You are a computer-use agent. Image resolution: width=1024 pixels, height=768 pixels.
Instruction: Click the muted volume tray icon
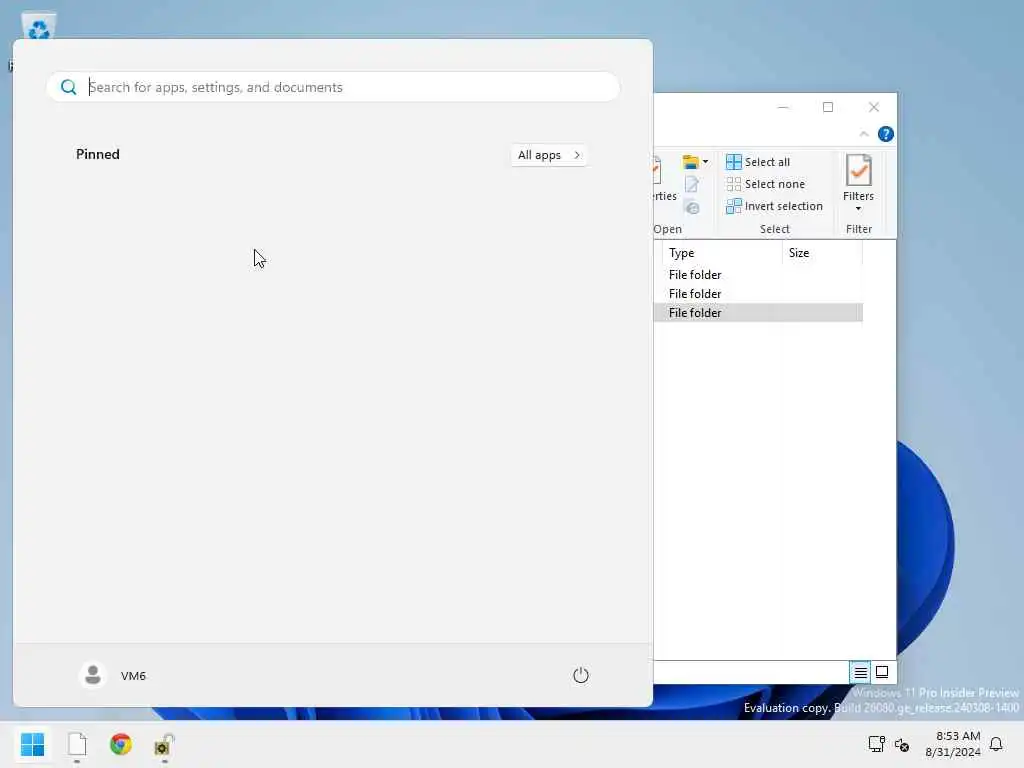coord(902,744)
